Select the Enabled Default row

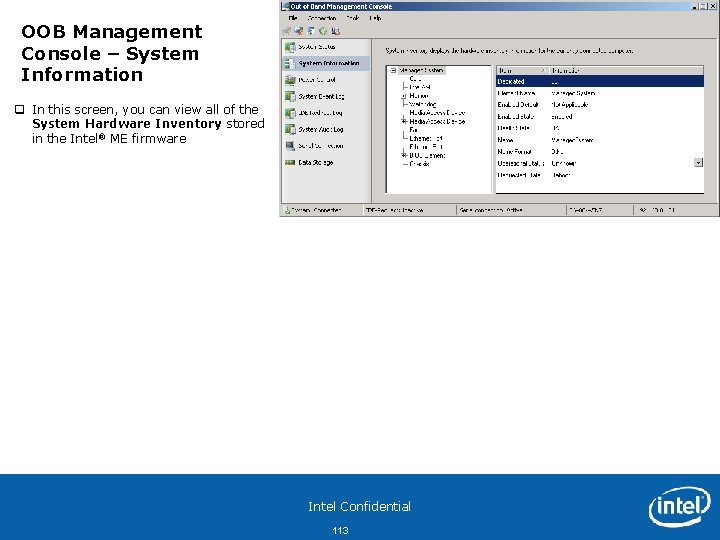click(x=600, y=105)
